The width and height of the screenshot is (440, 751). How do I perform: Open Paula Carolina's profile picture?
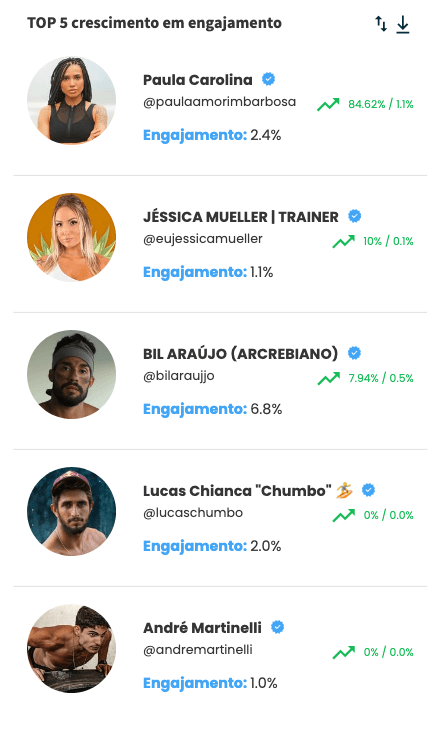(71, 100)
